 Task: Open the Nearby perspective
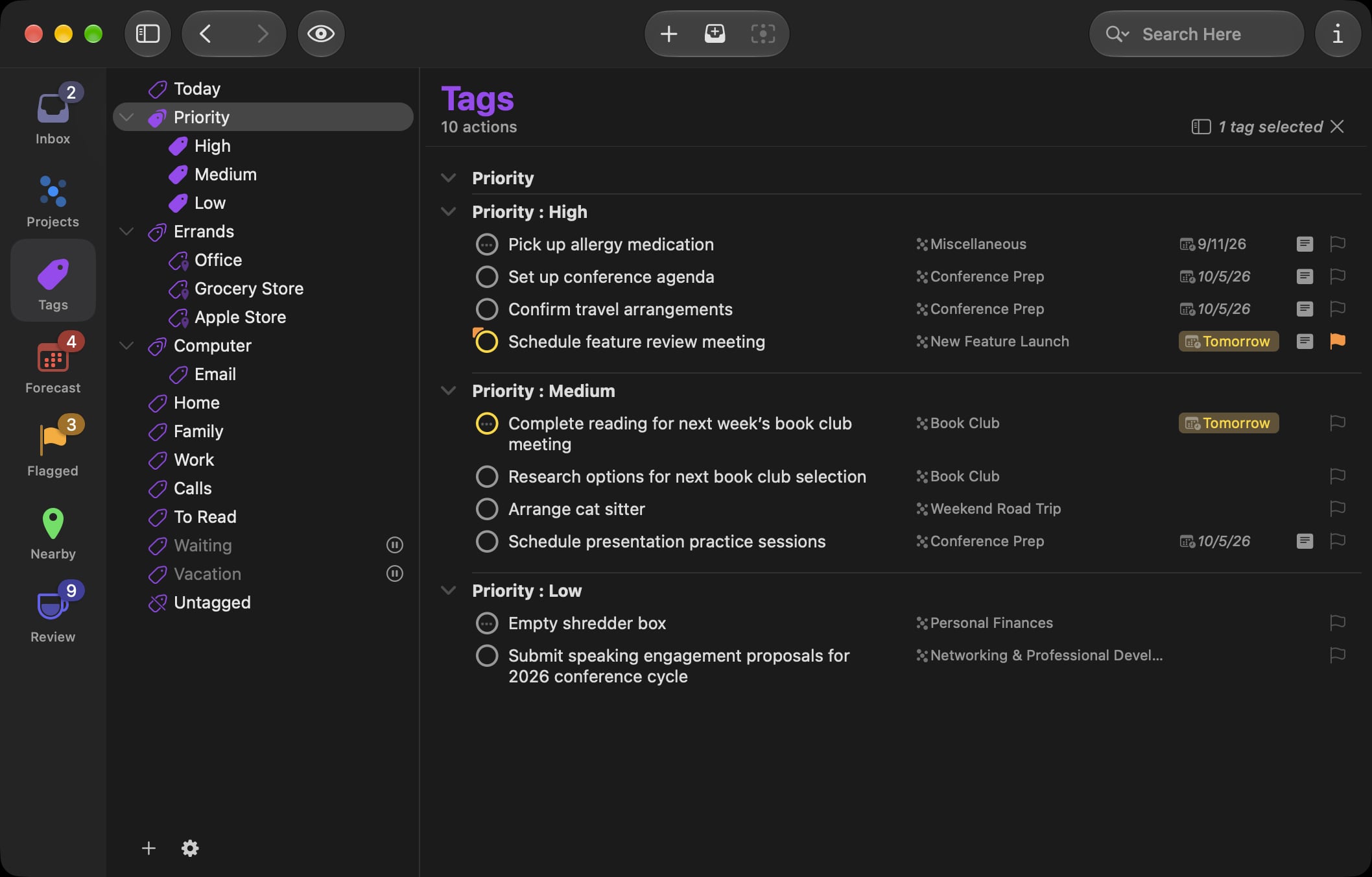53,533
